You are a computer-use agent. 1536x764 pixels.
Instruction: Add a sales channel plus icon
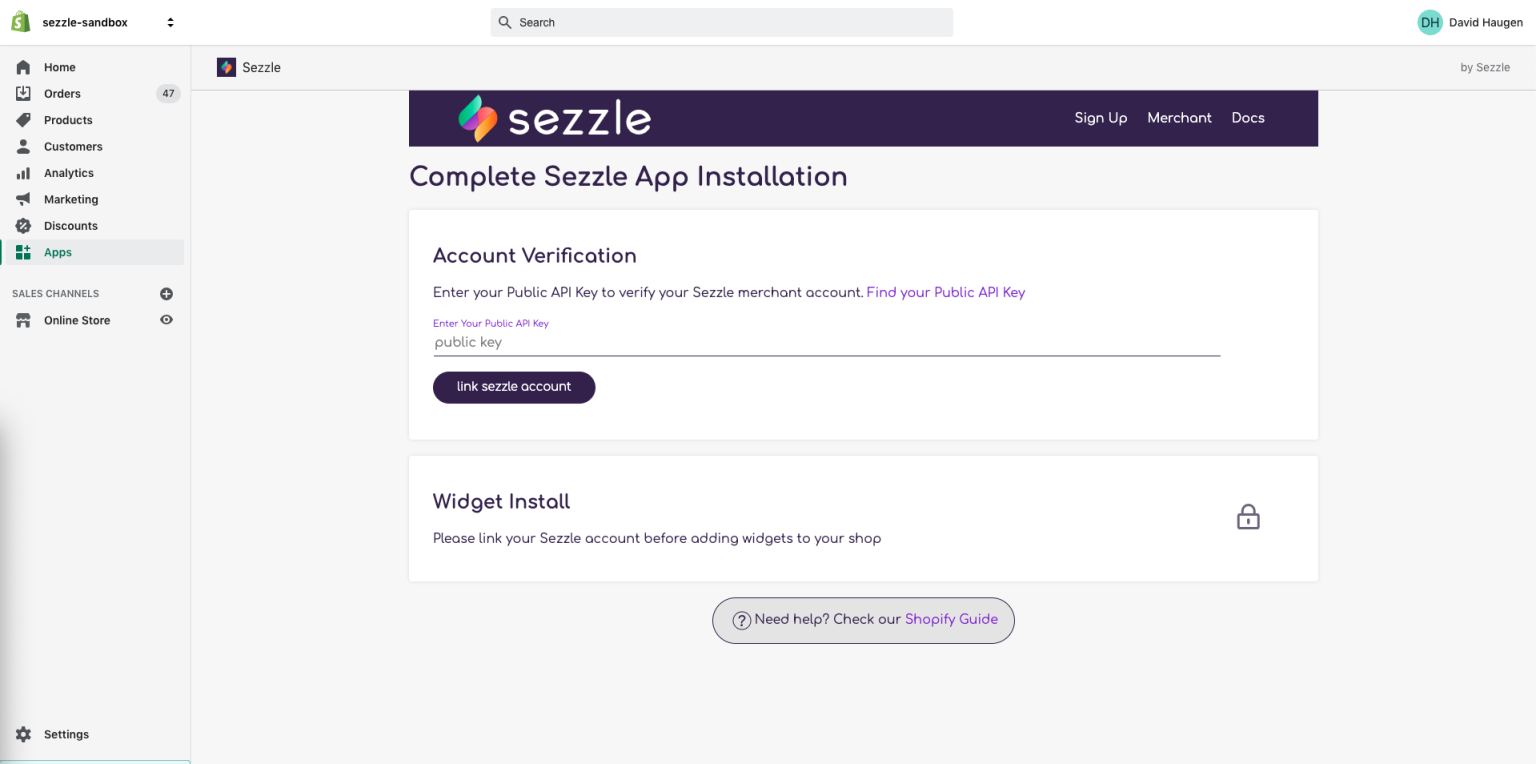point(167,294)
